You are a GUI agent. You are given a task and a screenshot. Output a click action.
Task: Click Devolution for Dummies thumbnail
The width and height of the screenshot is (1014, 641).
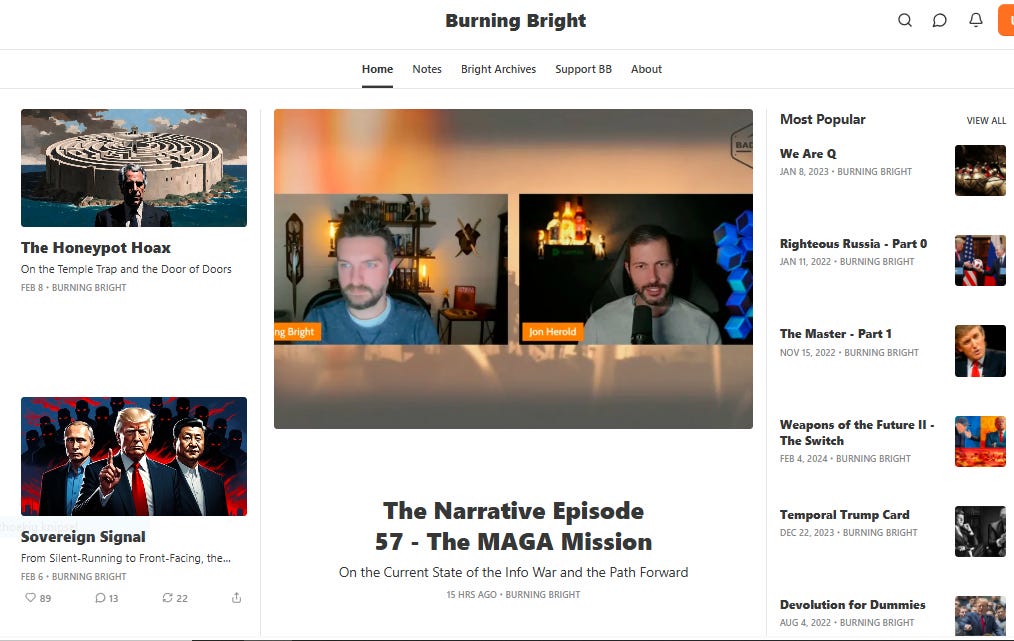click(x=980, y=616)
